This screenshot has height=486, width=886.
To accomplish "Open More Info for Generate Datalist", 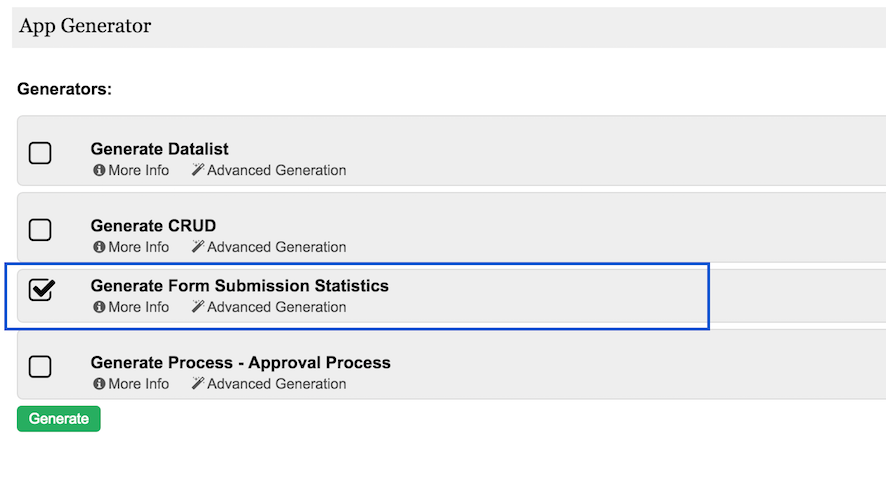I will 138,171.
